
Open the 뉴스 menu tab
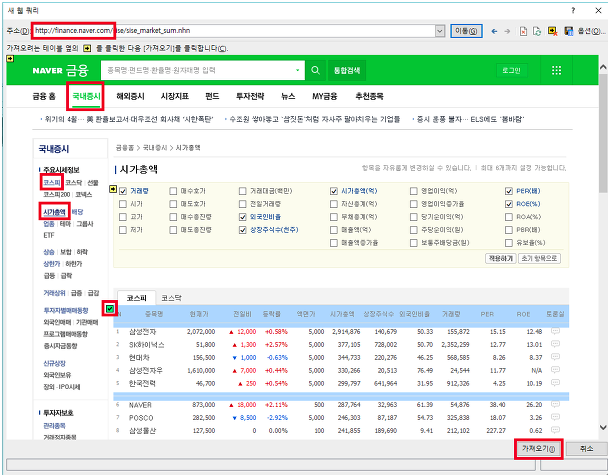(288, 96)
